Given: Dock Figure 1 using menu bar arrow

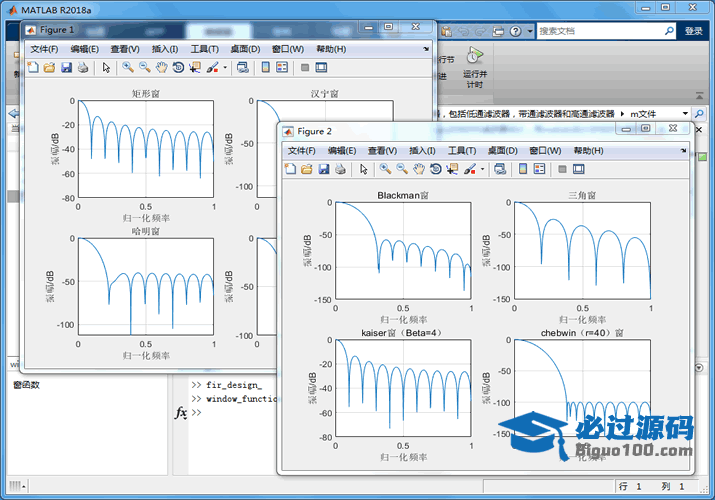Looking at the screenshot, I should point(426,49).
